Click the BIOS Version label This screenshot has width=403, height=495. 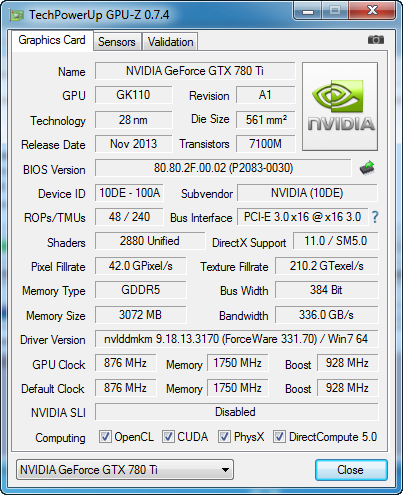(x=54, y=170)
